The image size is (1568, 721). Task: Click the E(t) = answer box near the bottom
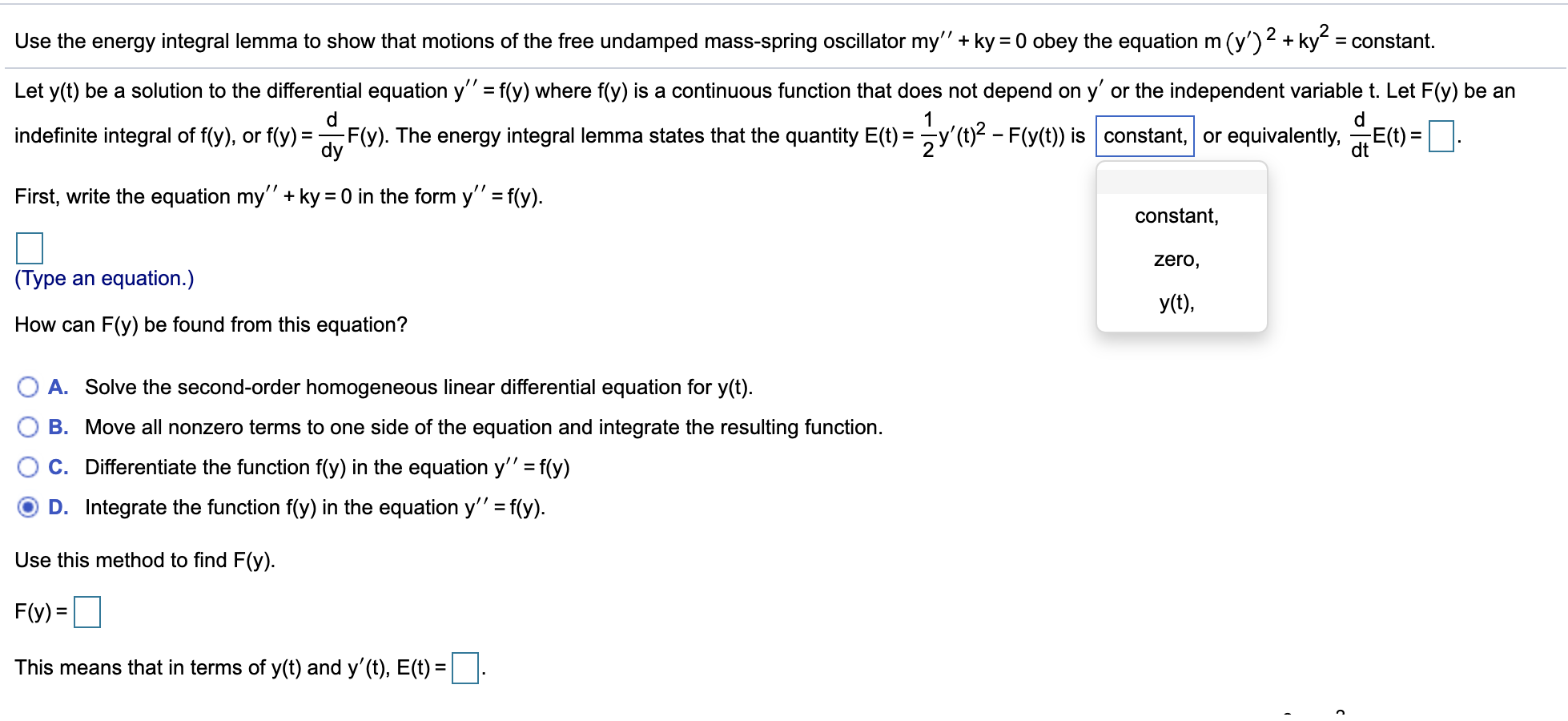point(467,667)
